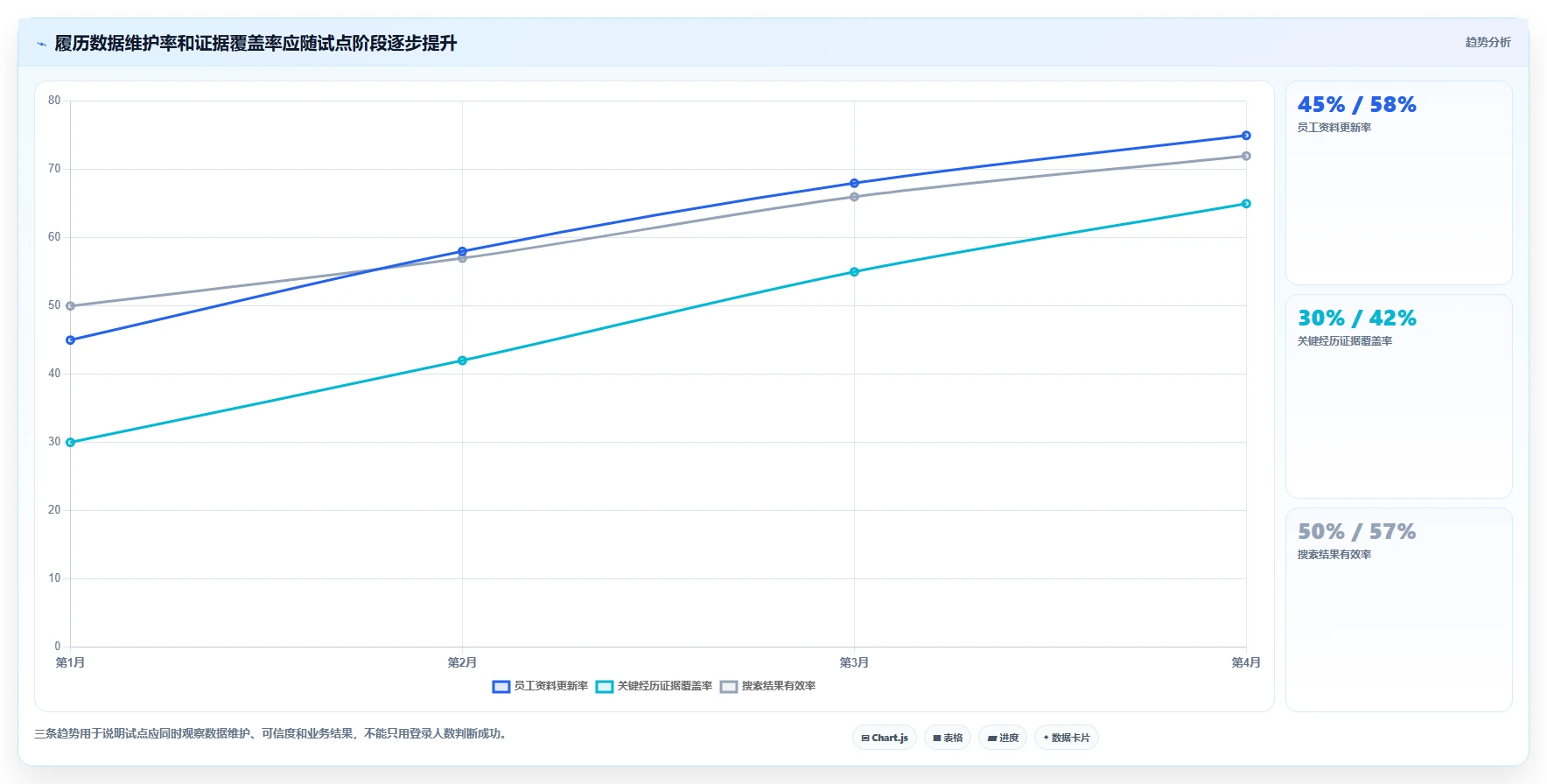Click the 搜索结果有效率 card caption
Image resolution: width=1547 pixels, height=784 pixels.
point(1333,555)
